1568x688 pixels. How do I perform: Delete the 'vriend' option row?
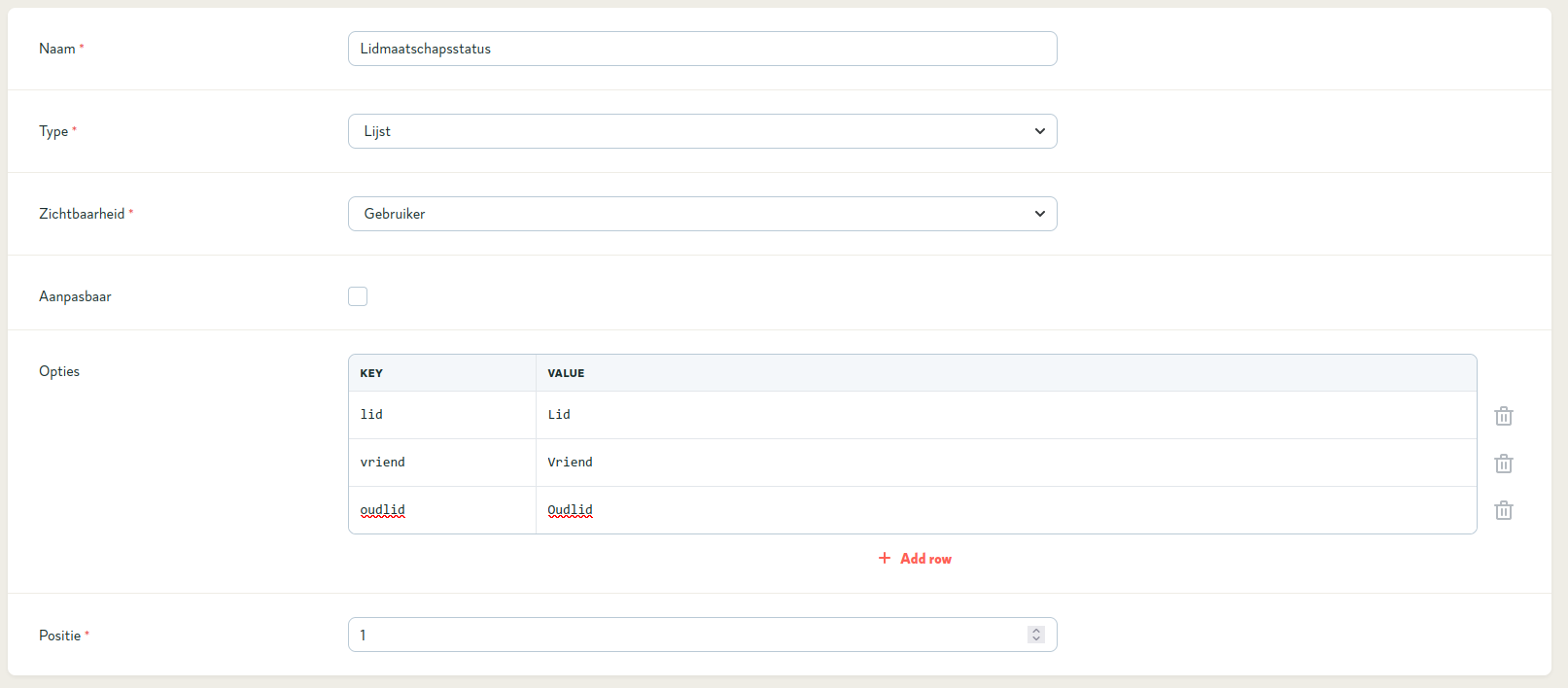coord(1503,464)
